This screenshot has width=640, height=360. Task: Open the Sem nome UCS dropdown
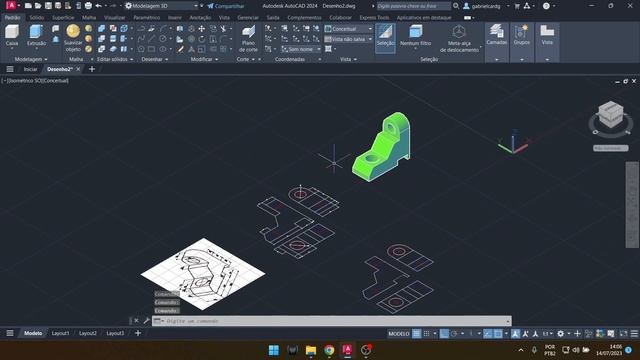coord(301,49)
